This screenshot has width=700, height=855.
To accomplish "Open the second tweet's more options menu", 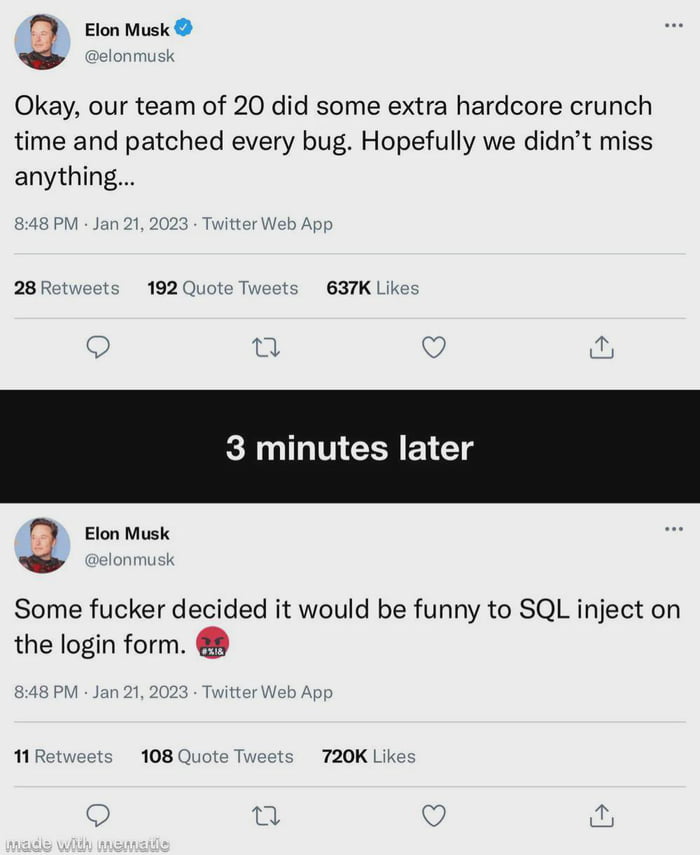I will click(673, 528).
